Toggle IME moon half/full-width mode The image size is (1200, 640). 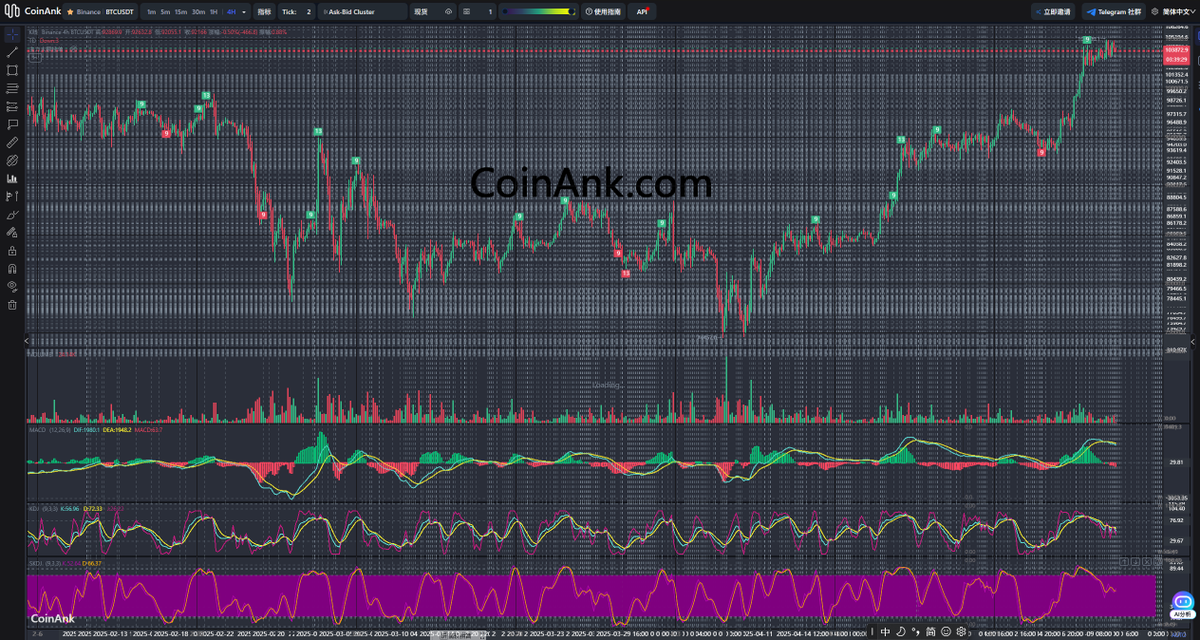click(901, 632)
